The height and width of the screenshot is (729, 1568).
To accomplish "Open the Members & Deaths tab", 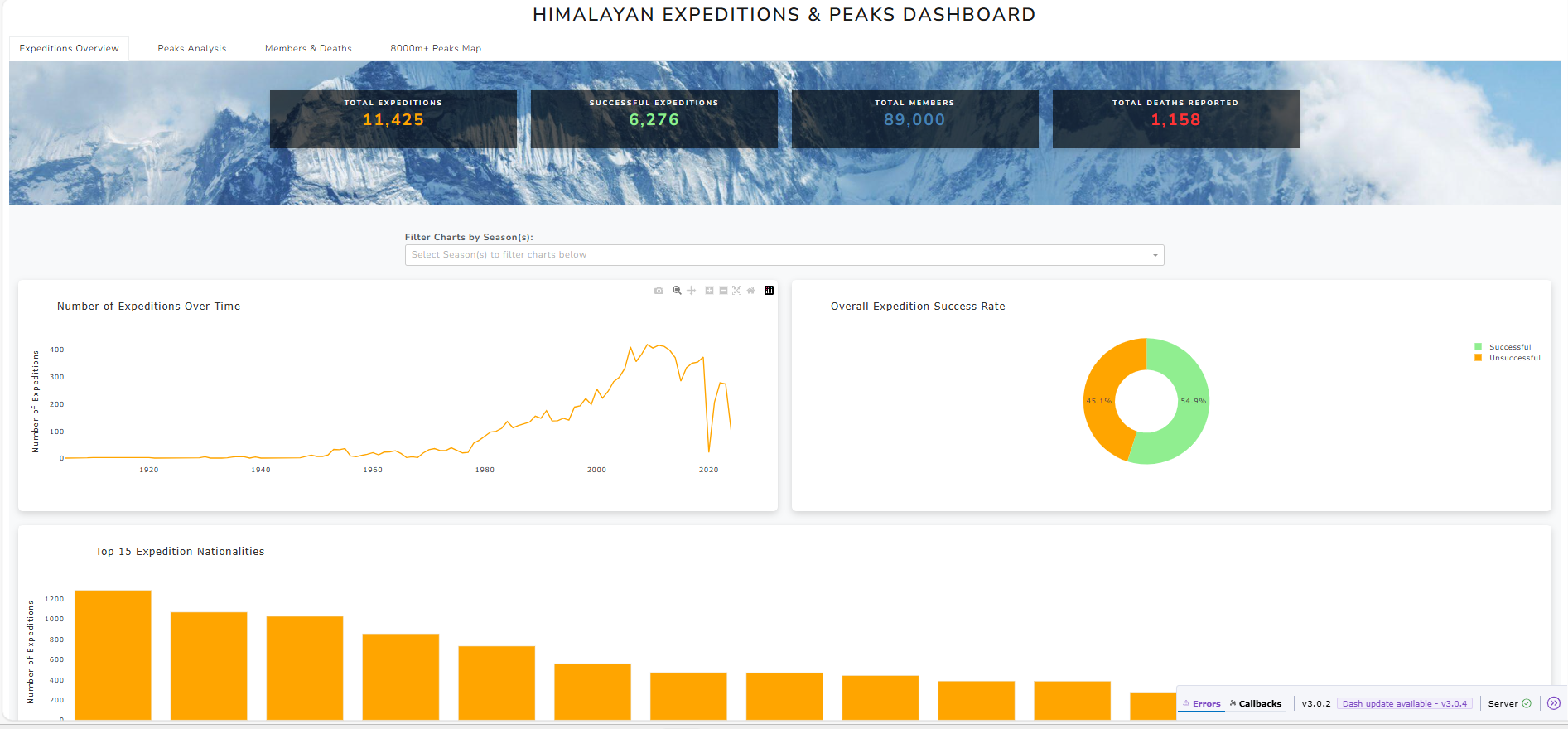I will (308, 48).
